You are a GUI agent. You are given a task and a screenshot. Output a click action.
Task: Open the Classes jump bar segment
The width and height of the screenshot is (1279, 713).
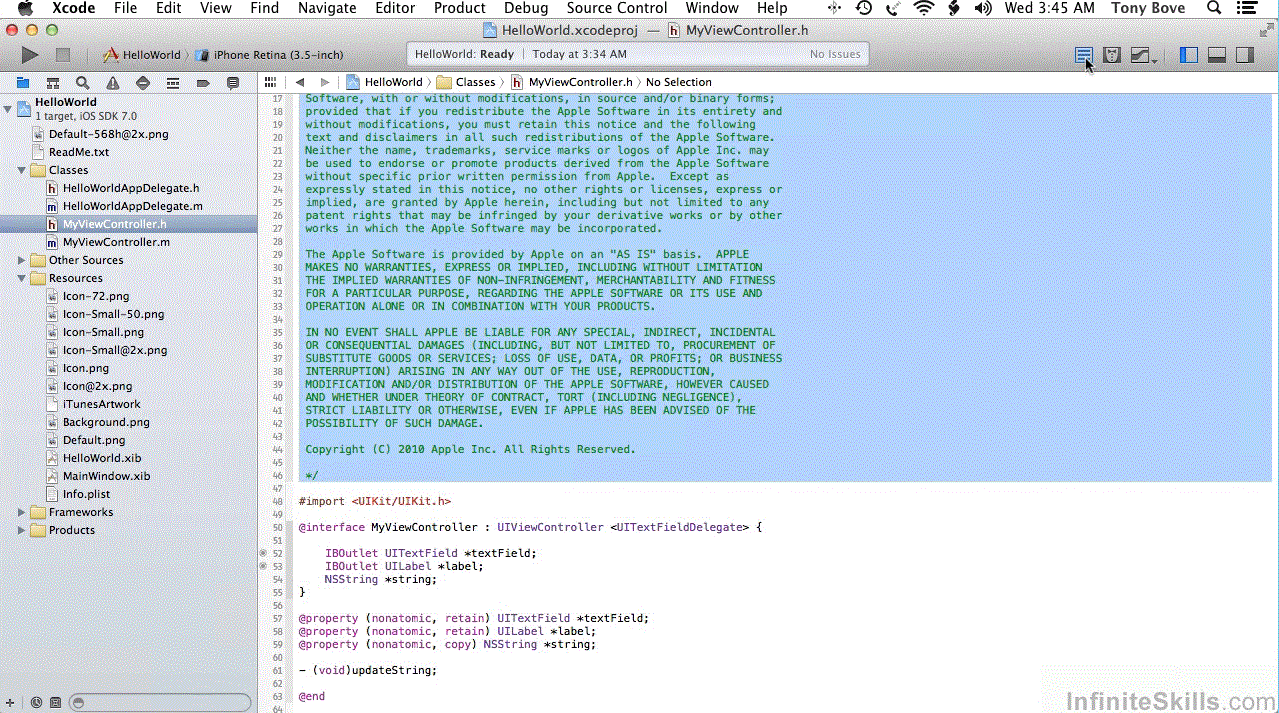(x=467, y=82)
